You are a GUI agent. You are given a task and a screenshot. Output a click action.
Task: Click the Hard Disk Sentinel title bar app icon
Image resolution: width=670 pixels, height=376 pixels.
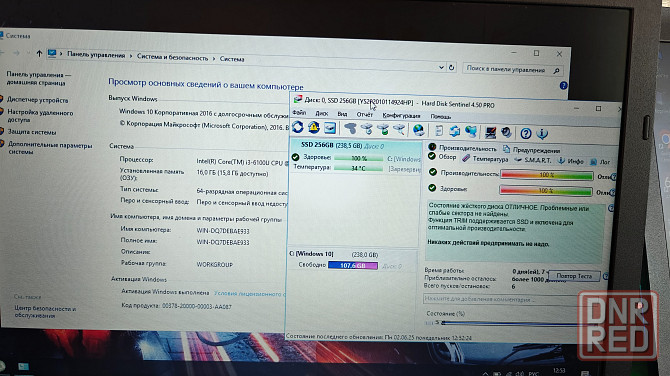coord(298,99)
